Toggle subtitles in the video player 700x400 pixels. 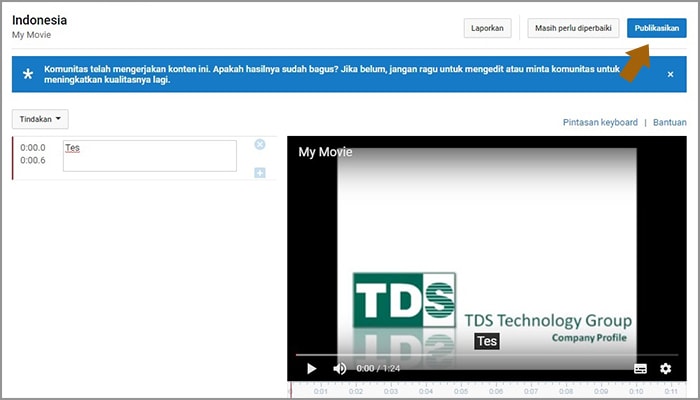pos(640,368)
